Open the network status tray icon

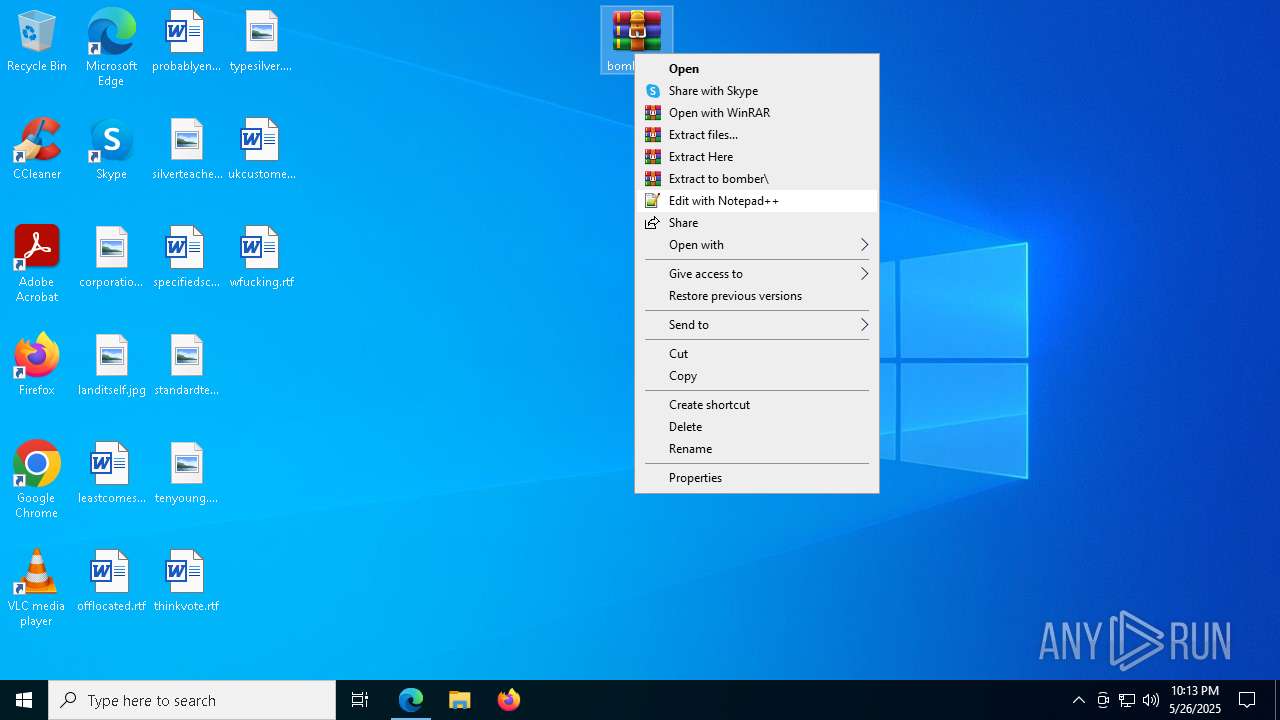point(1127,700)
